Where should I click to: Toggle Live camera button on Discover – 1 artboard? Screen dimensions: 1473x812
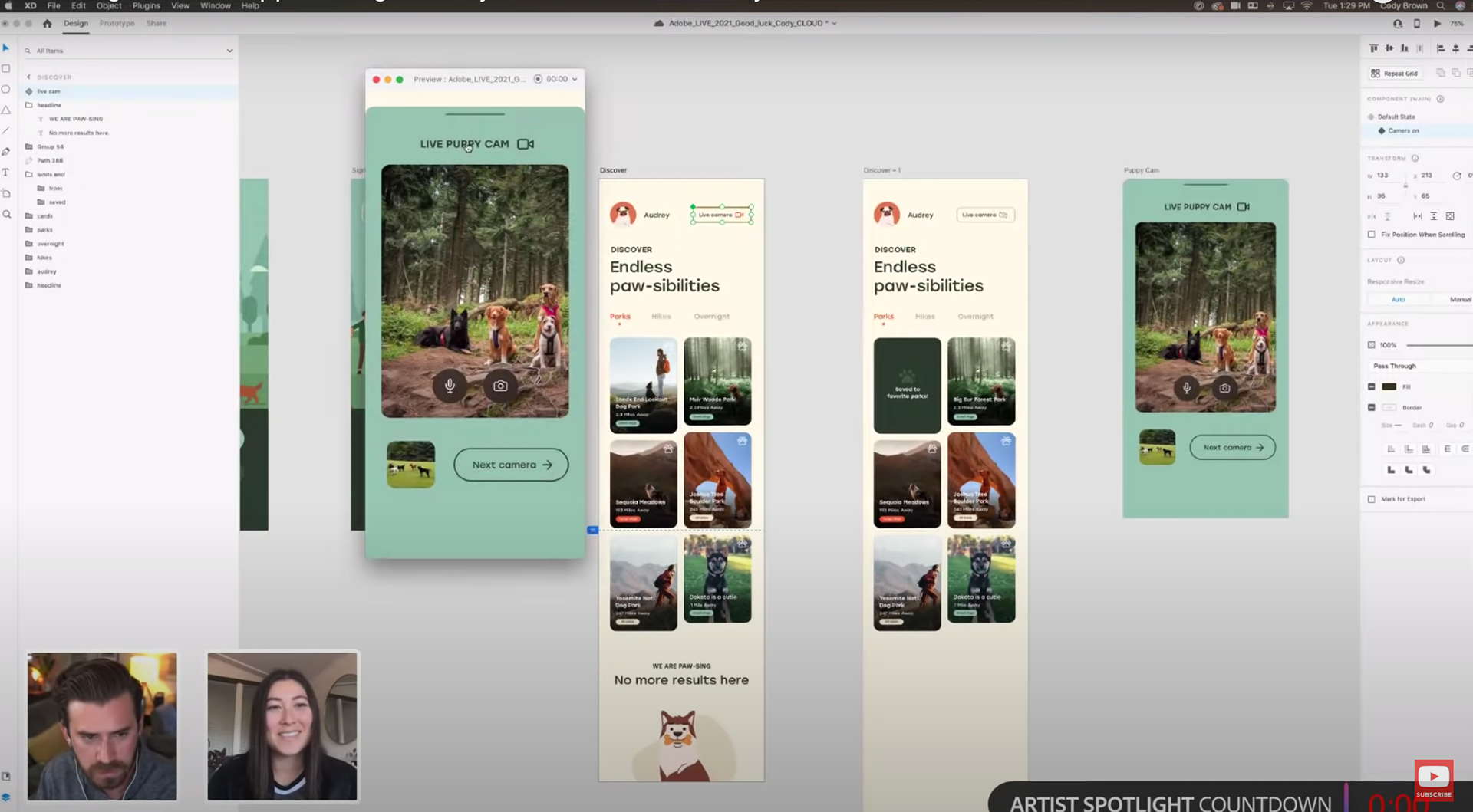(986, 215)
